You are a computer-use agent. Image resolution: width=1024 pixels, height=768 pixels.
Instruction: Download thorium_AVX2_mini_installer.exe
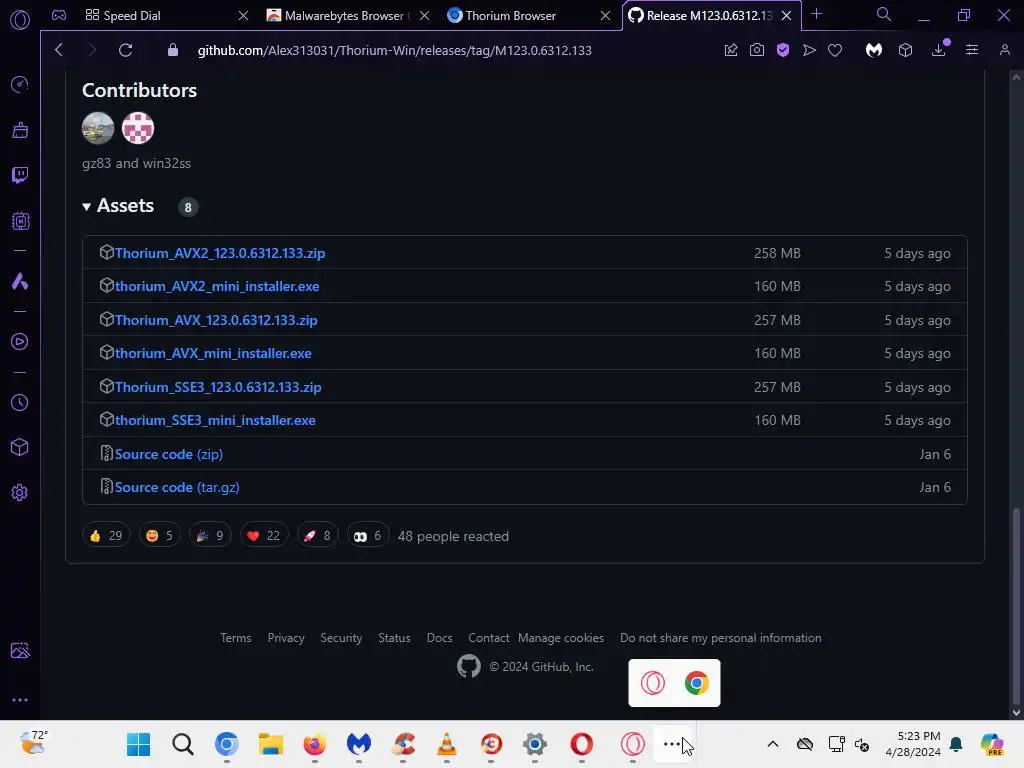[217, 287]
